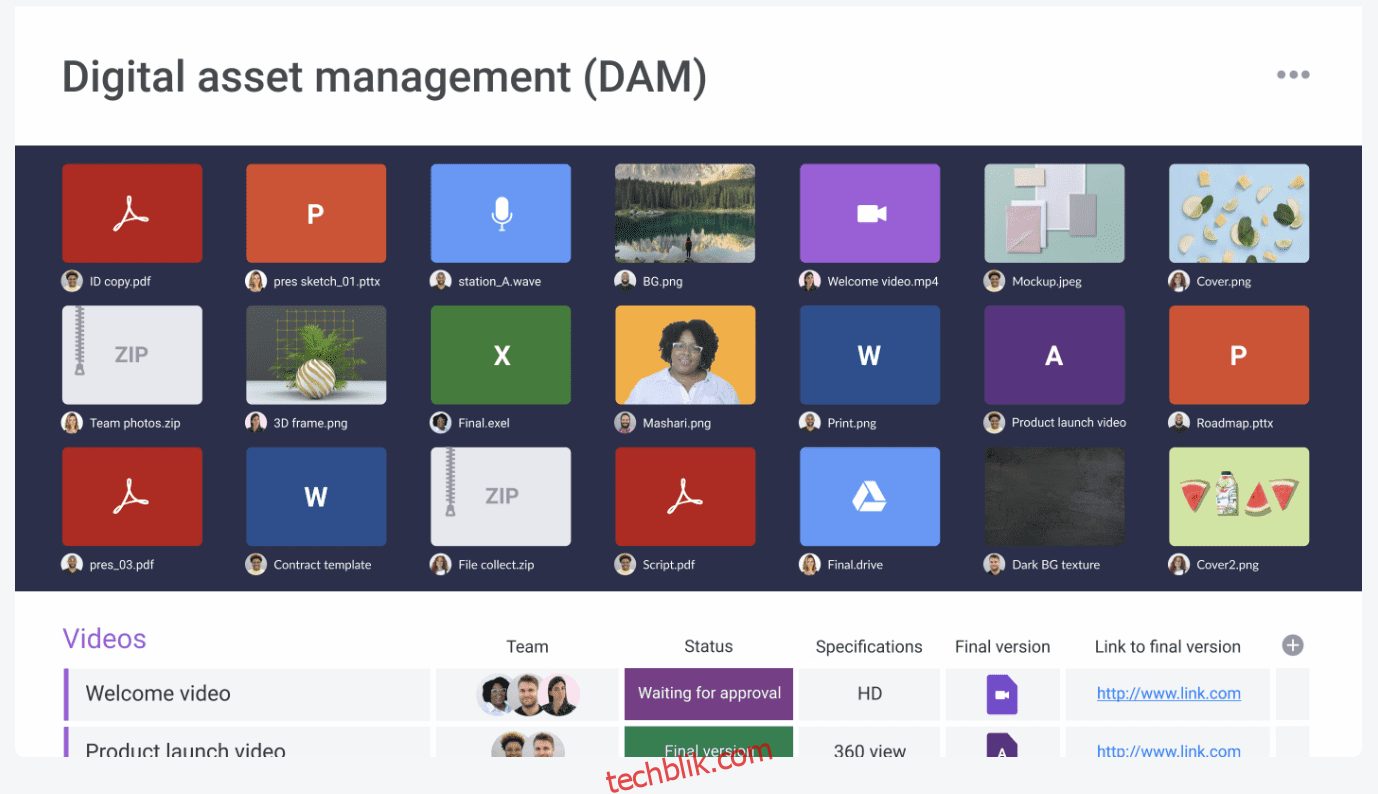
Task: Open pres sketch_01.pttx PowerPoint tile
Action: click(316, 213)
